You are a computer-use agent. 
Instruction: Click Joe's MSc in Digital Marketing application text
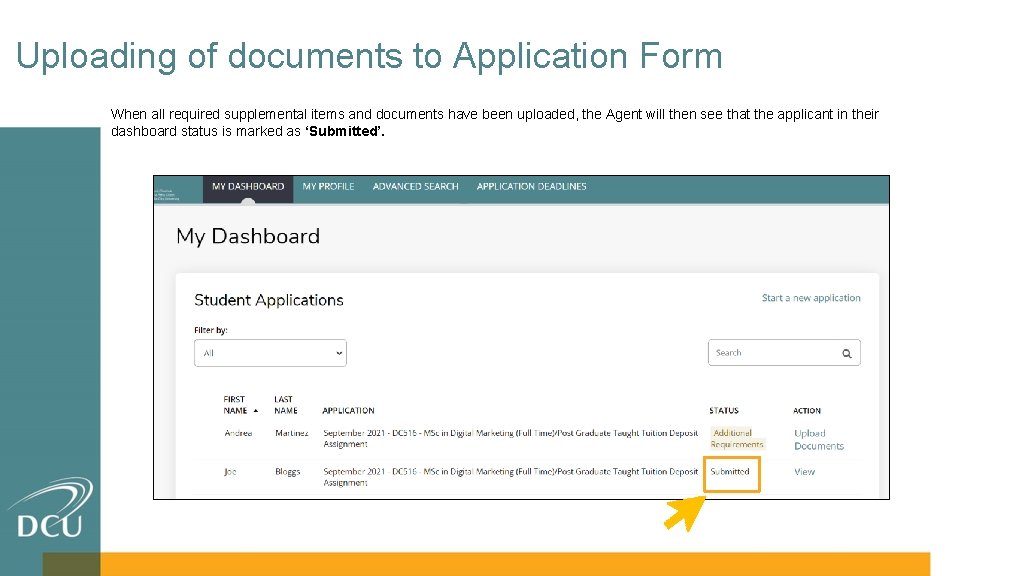[x=510, y=477]
